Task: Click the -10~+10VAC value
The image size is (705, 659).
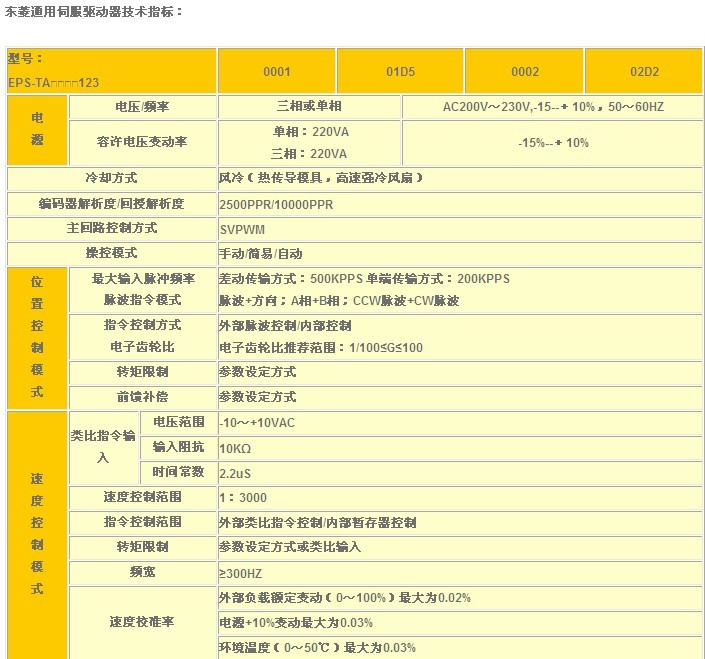Action: click(x=257, y=423)
